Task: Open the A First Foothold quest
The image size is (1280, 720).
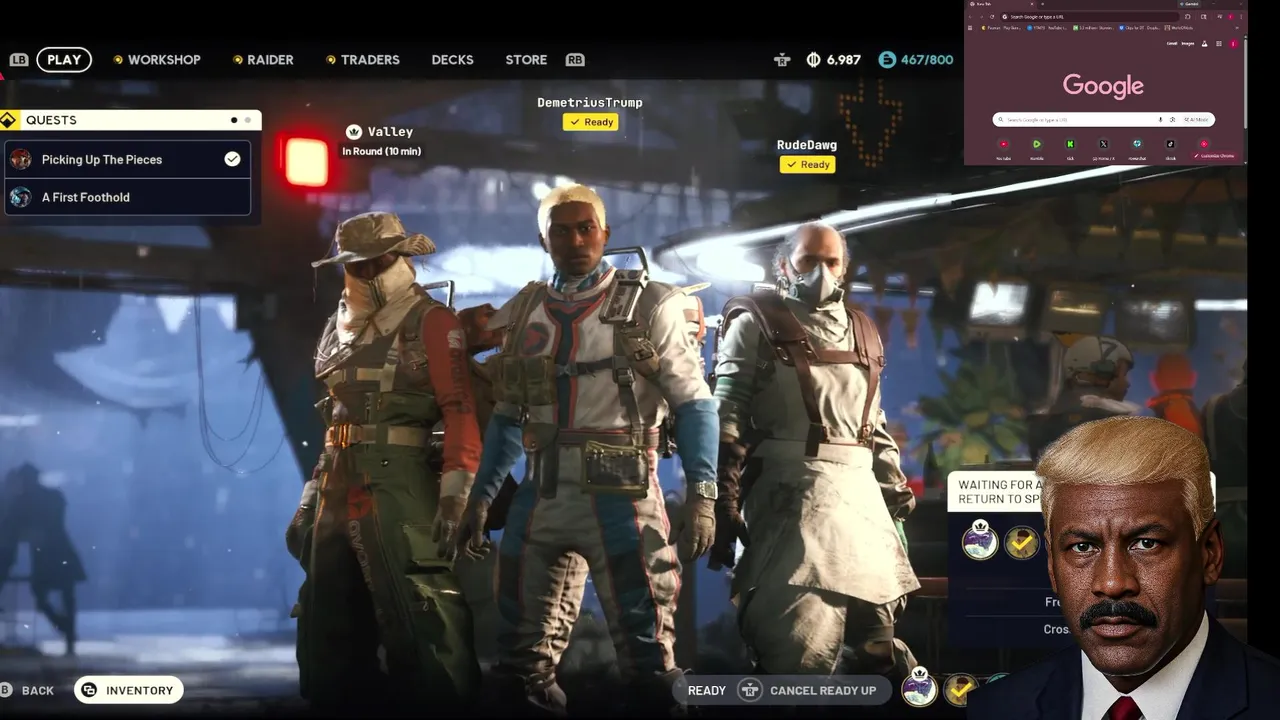Action: [x=128, y=197]
